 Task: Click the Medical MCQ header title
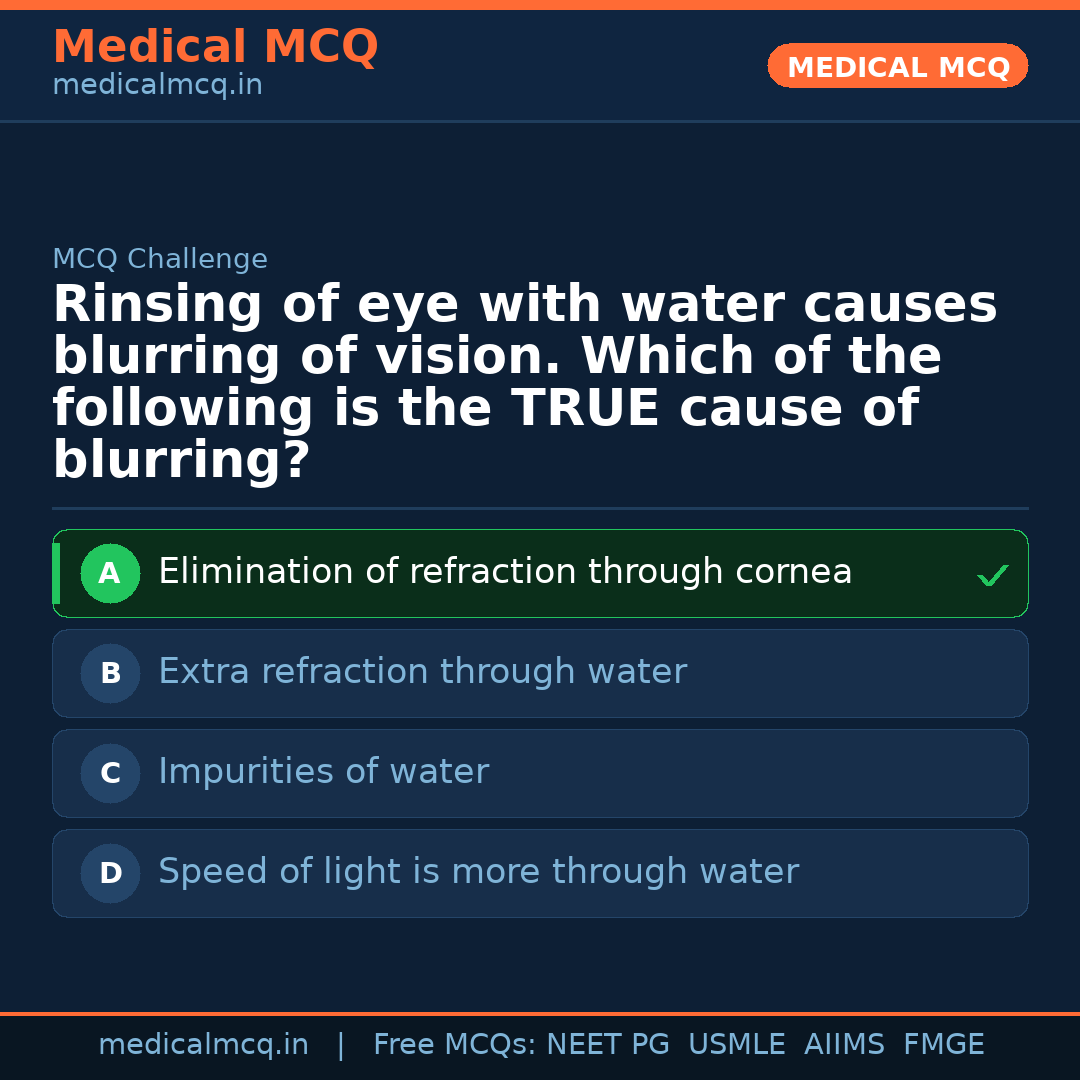[215, 47]
